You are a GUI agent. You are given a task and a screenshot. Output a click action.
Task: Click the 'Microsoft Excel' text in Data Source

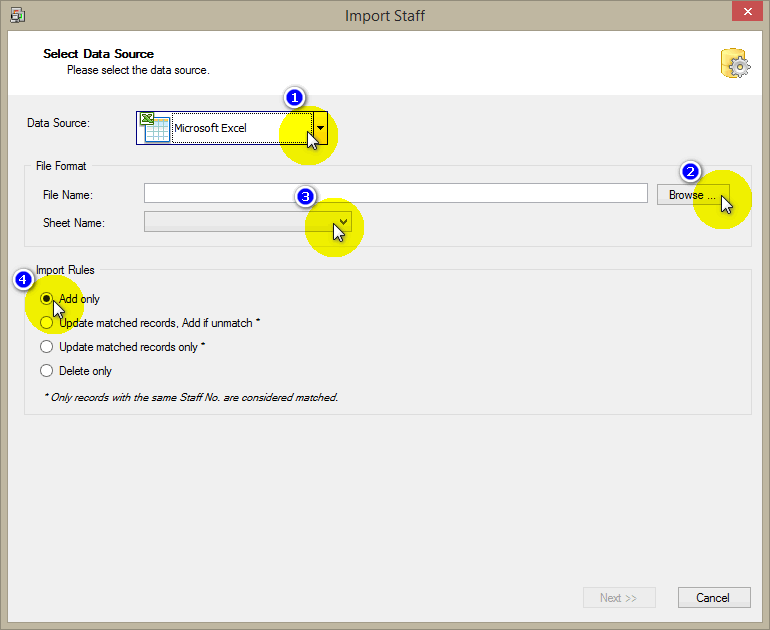210,128
